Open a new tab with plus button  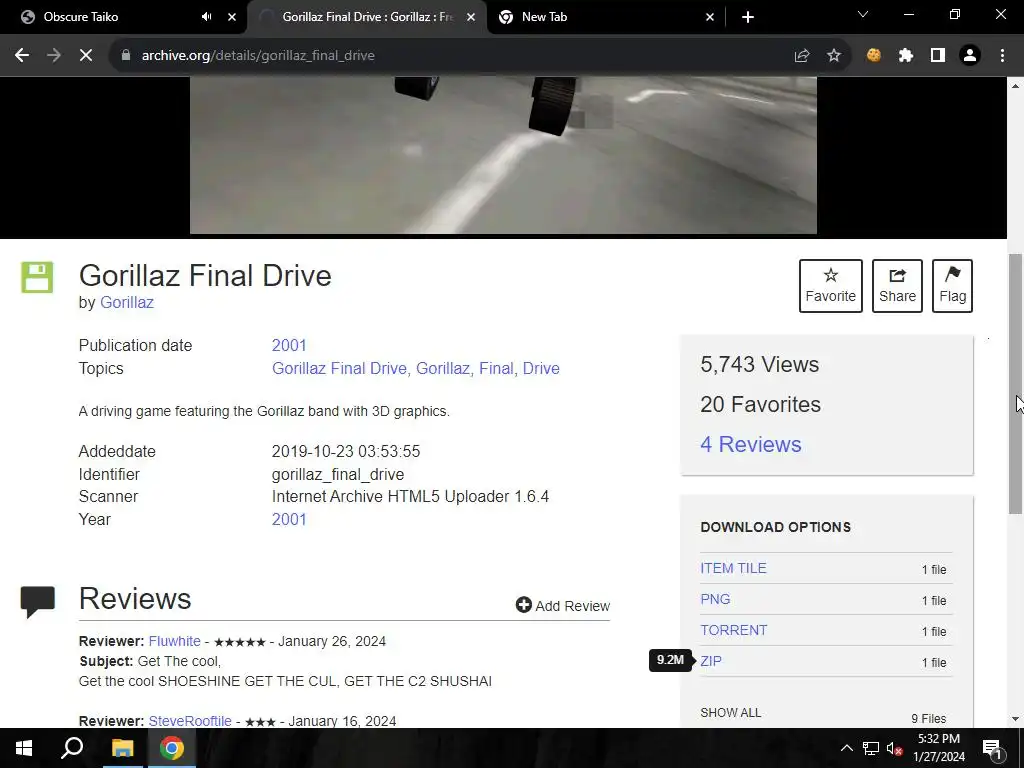(x=748, y=17)
